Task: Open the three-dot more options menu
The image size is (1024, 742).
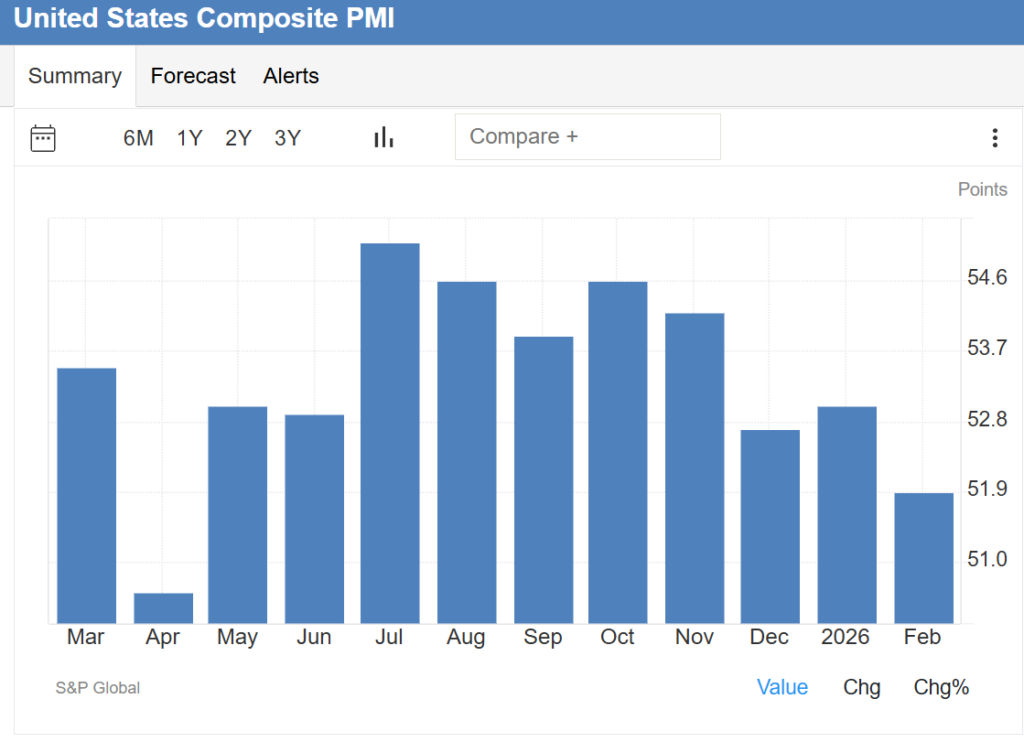Action: [x=994, y=138]
